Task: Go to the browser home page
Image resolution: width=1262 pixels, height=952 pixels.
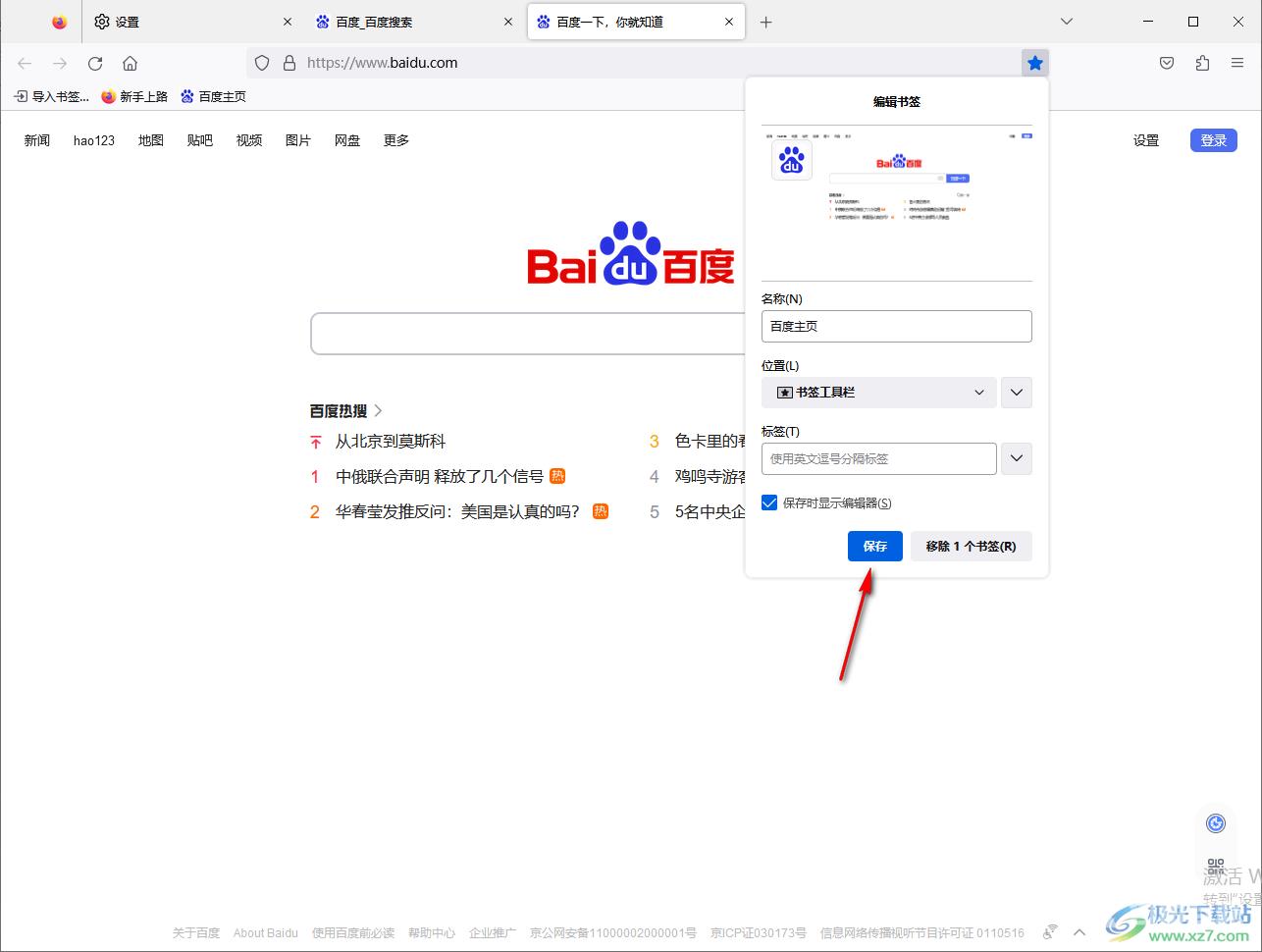Action: coord(130,63)
